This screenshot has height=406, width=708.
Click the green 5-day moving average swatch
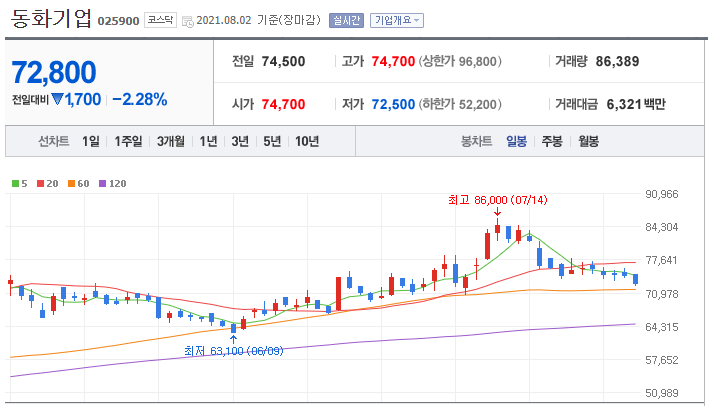click(16, 183)
